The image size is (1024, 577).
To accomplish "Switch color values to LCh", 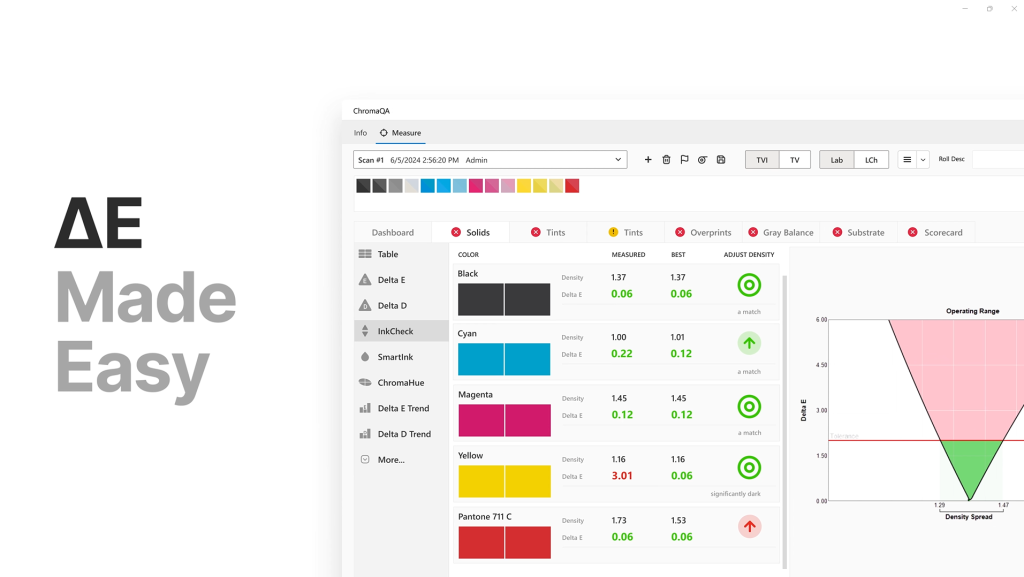I will pos(871,160).
